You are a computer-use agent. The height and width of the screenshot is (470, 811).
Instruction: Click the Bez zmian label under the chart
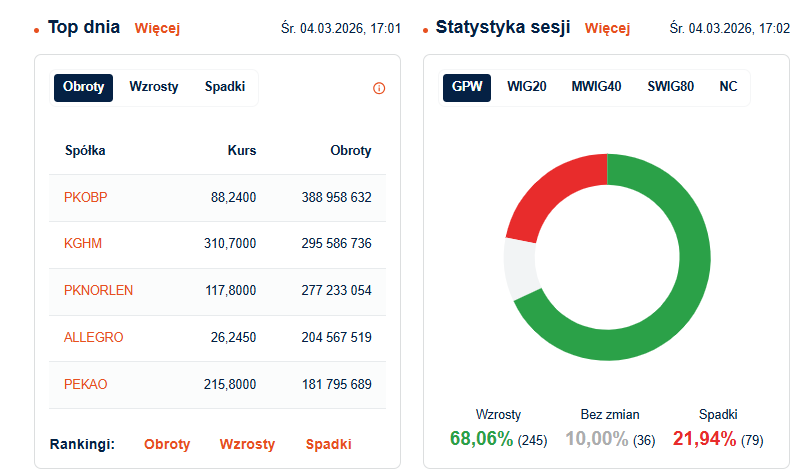point(610,415)
